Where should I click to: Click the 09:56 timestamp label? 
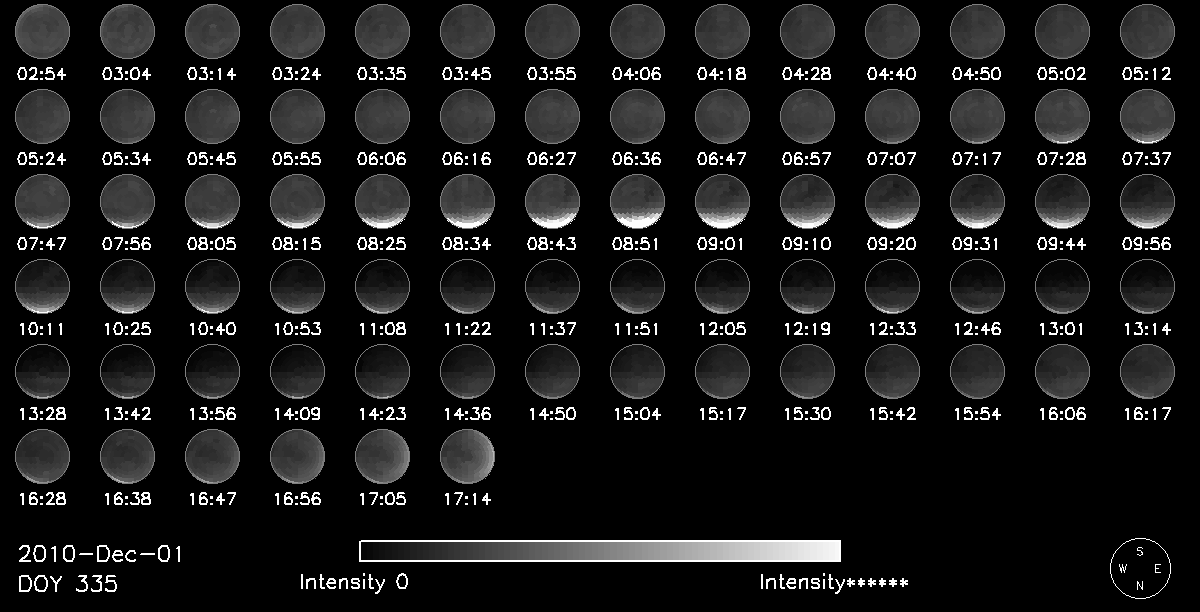1147,243
